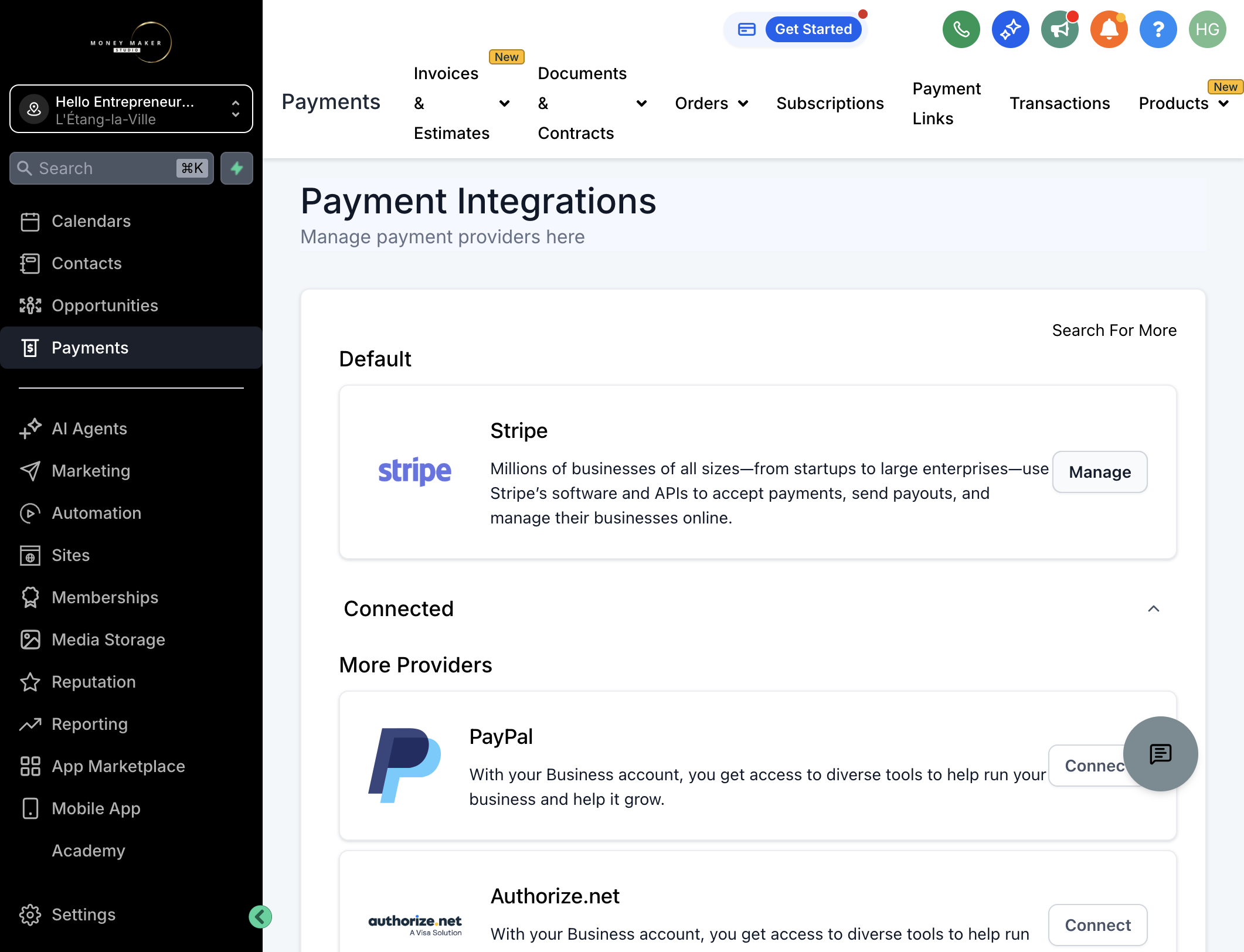Screen dimensions: 1244x952
Task: Click Manage for Stripe
Action: tap(1100, 472)
